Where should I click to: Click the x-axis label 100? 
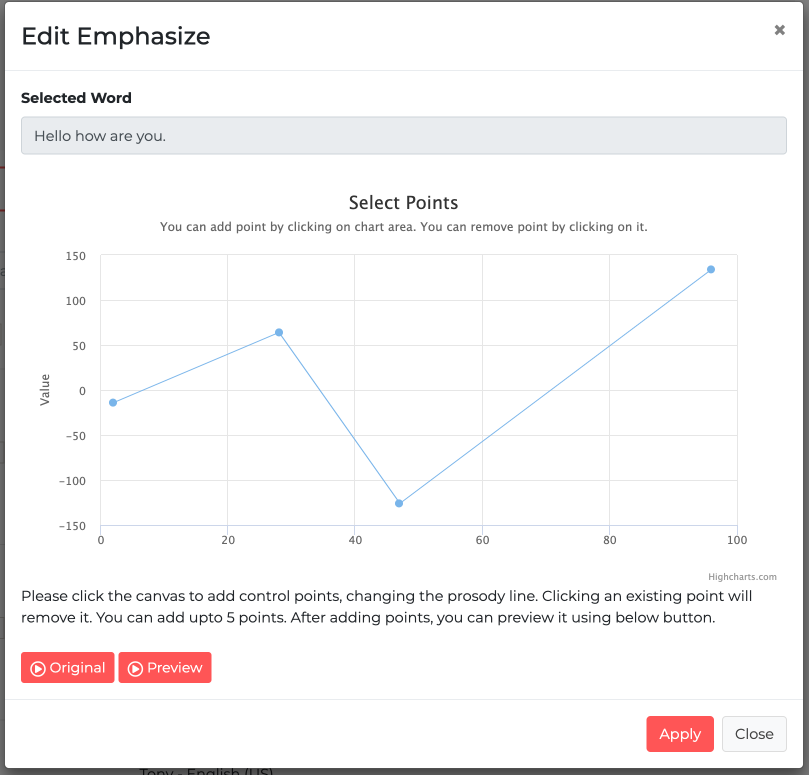(x=737, y=541)
